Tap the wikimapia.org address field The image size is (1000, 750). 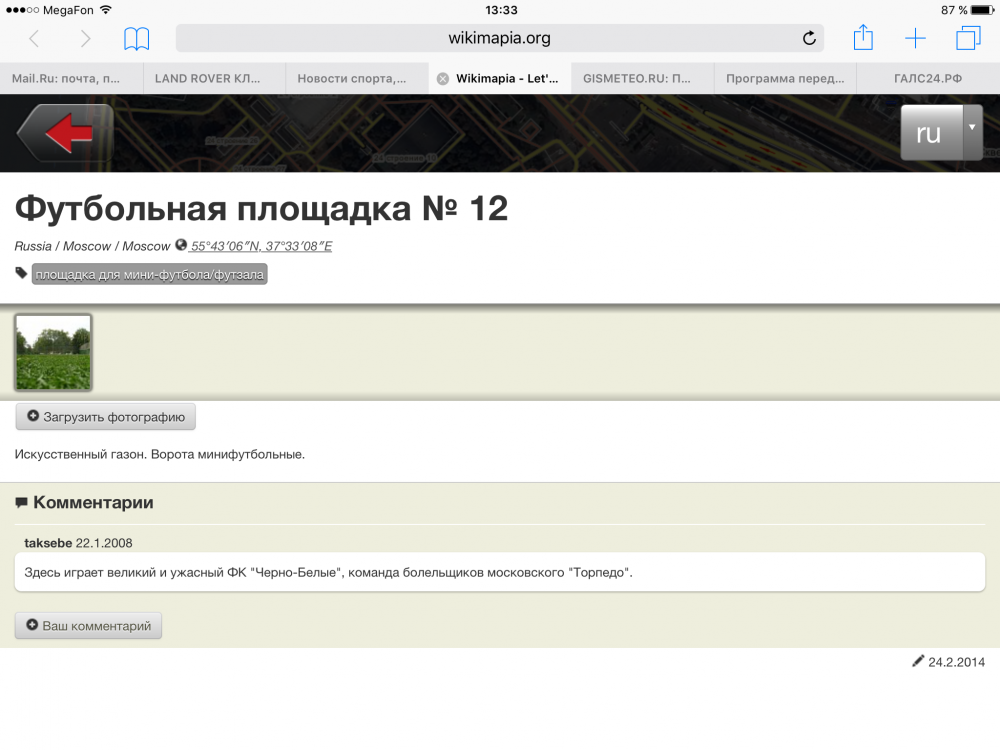tap(499, 39)
